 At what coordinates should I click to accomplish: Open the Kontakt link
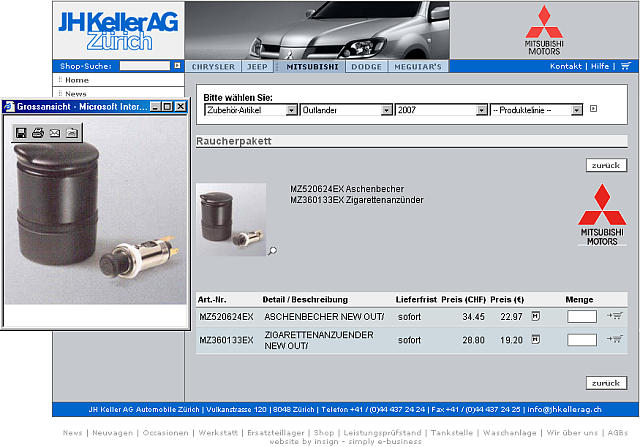tap(566, 66)
